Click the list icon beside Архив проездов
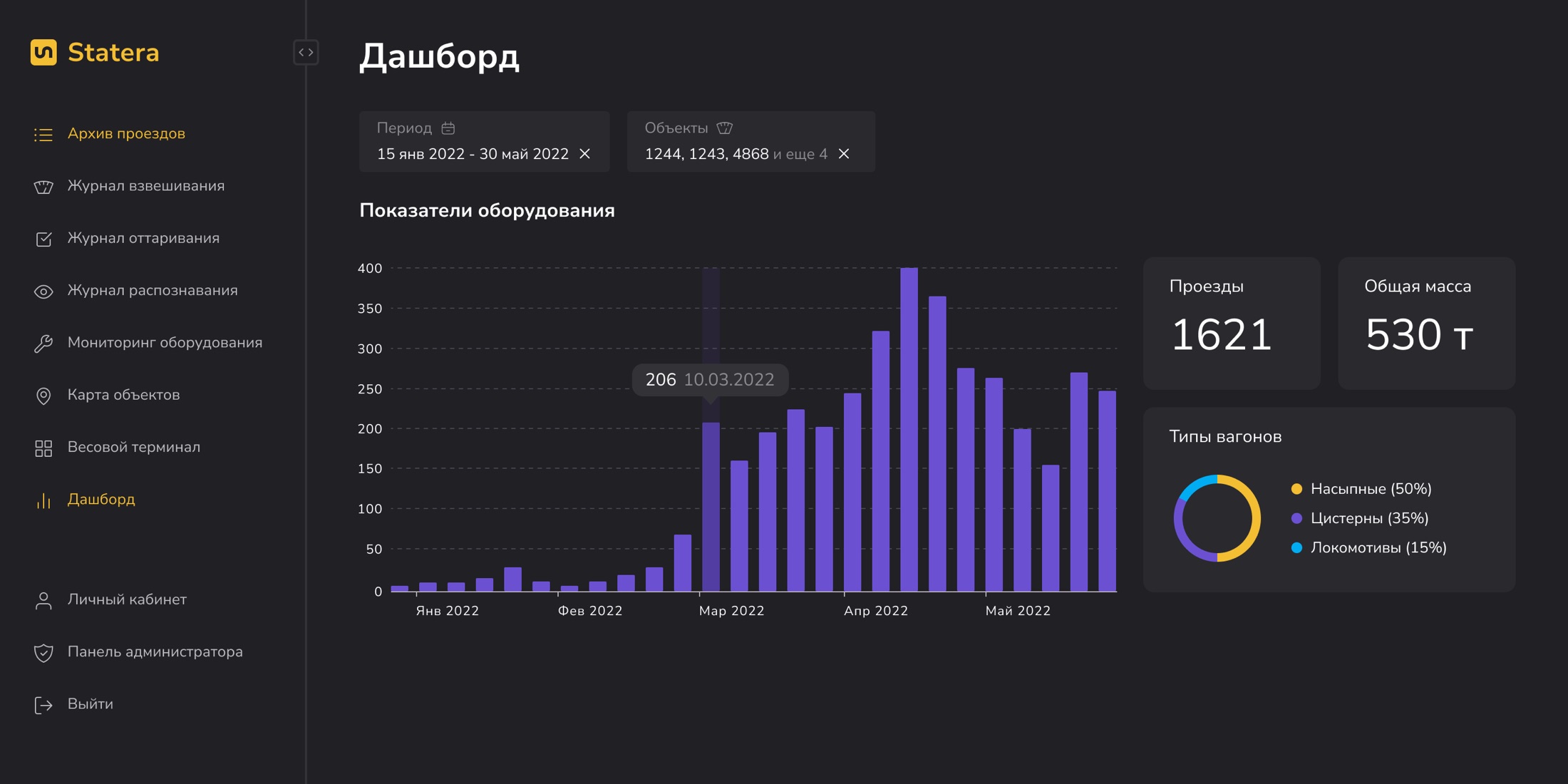This screenshot has width=1568, height=784. point(43,134)
